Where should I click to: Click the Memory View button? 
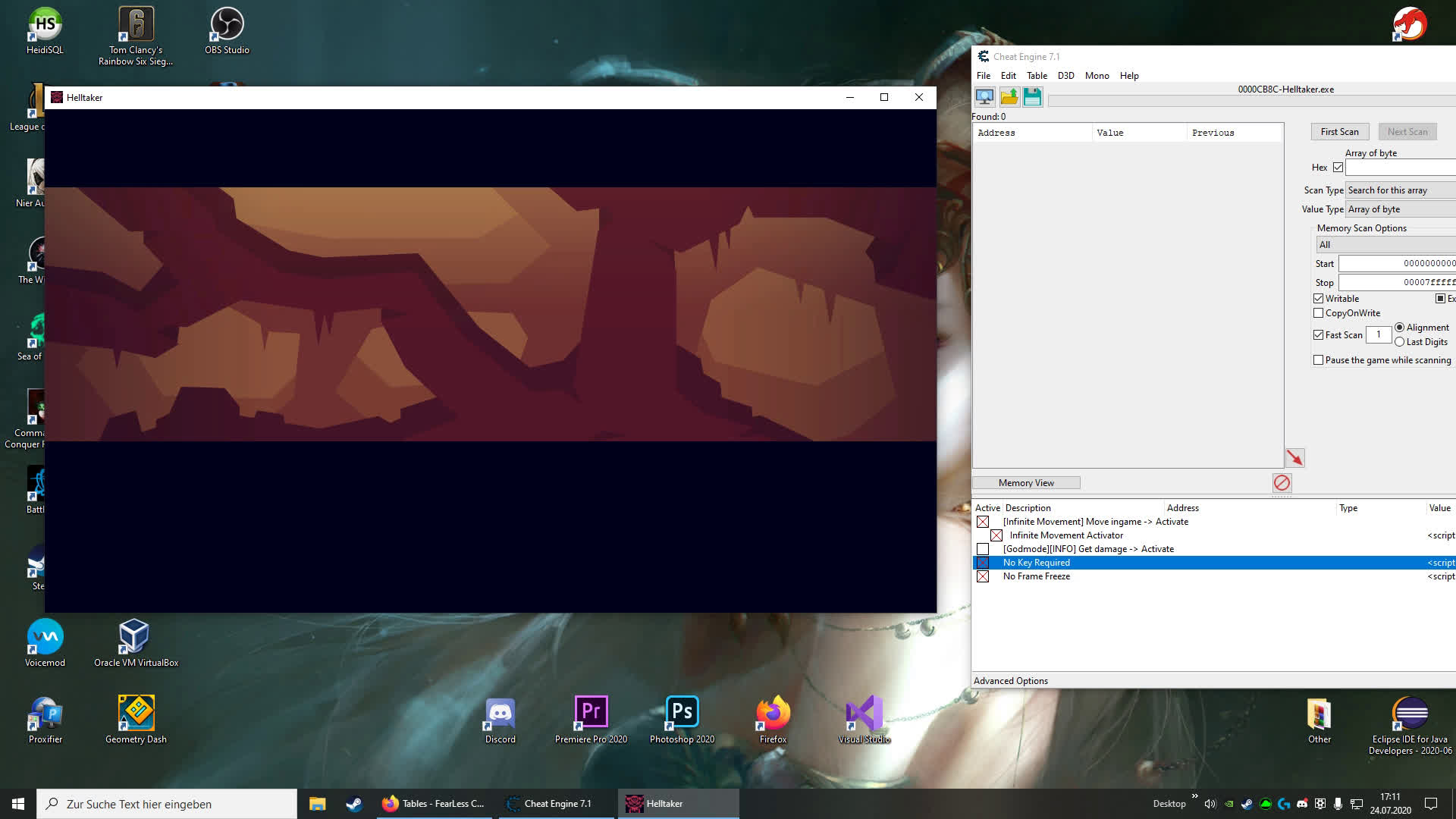1026,483
